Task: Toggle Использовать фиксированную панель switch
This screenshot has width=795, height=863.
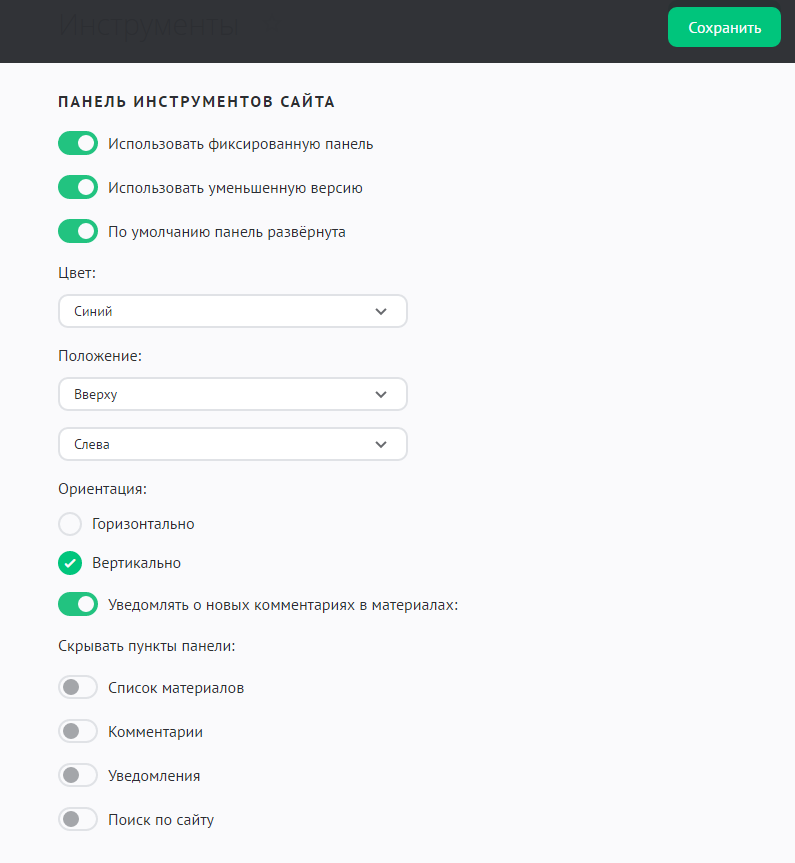Action: tap(78, 144)
